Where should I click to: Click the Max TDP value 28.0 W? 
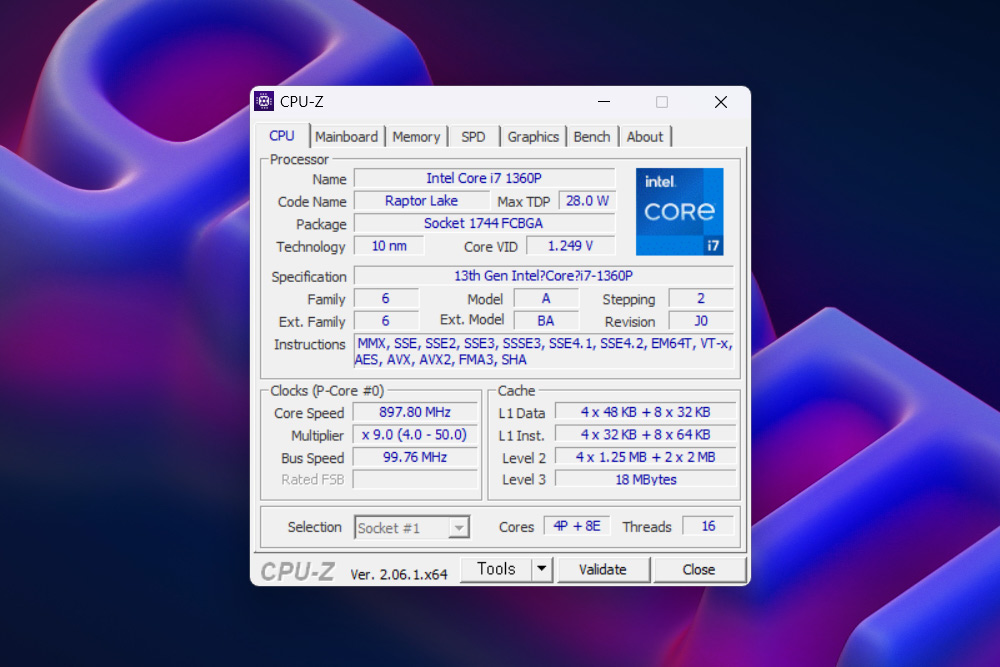587,201
